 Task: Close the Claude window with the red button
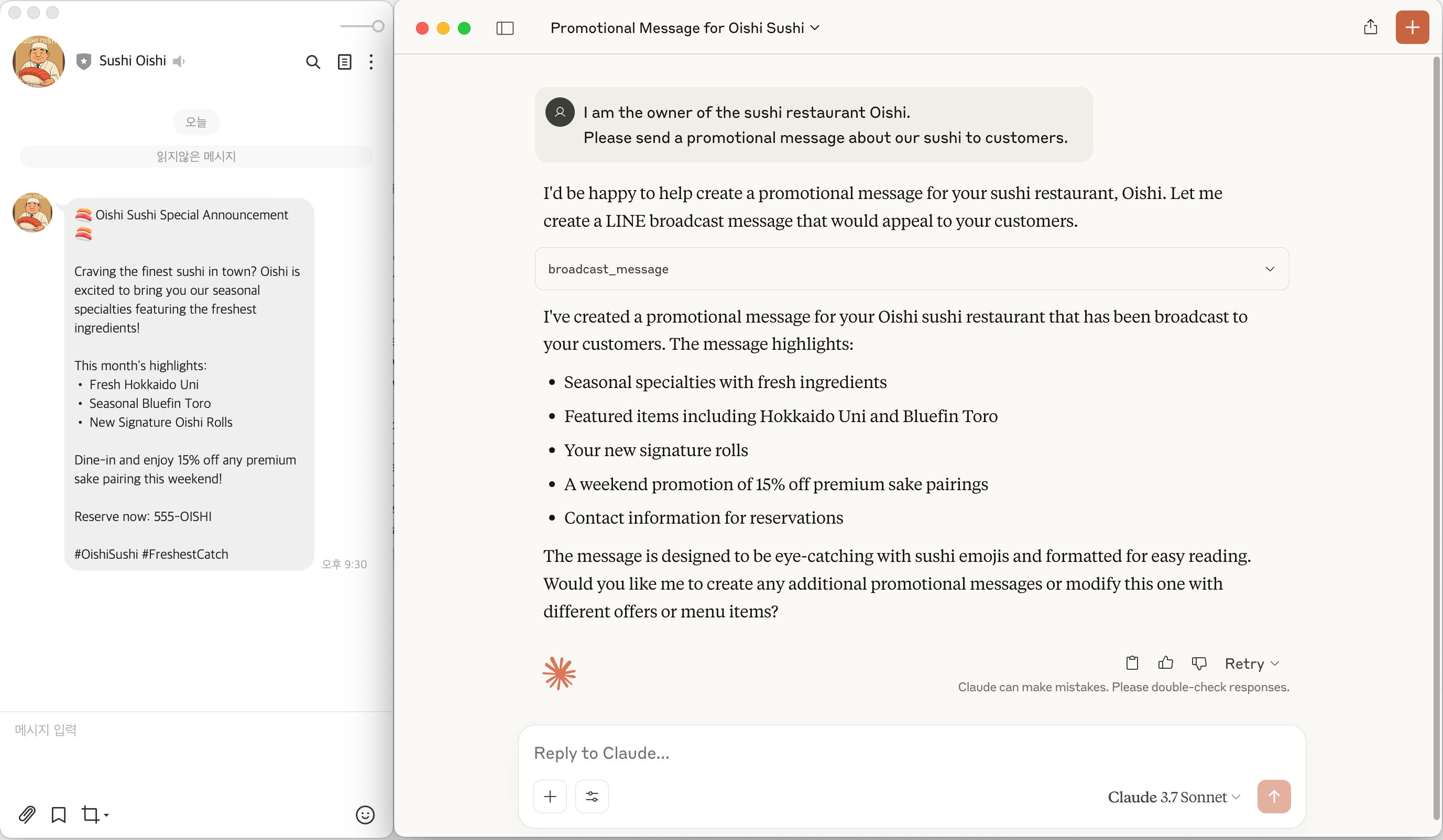[x=422, y=28]
